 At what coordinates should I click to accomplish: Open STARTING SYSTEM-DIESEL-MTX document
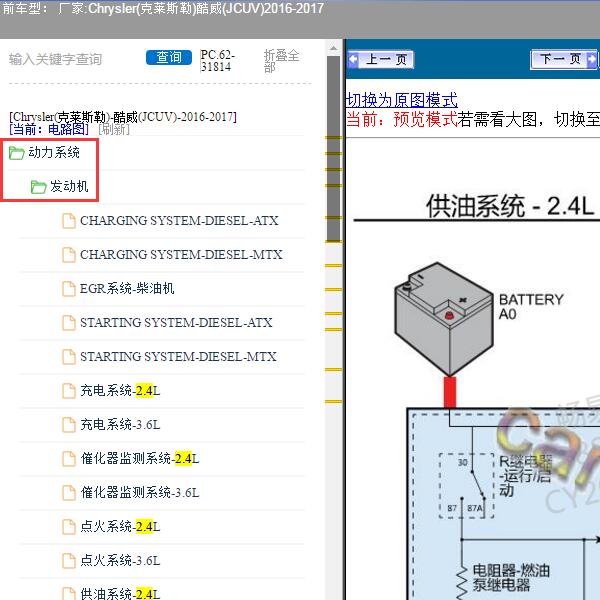tap(178, 357)
